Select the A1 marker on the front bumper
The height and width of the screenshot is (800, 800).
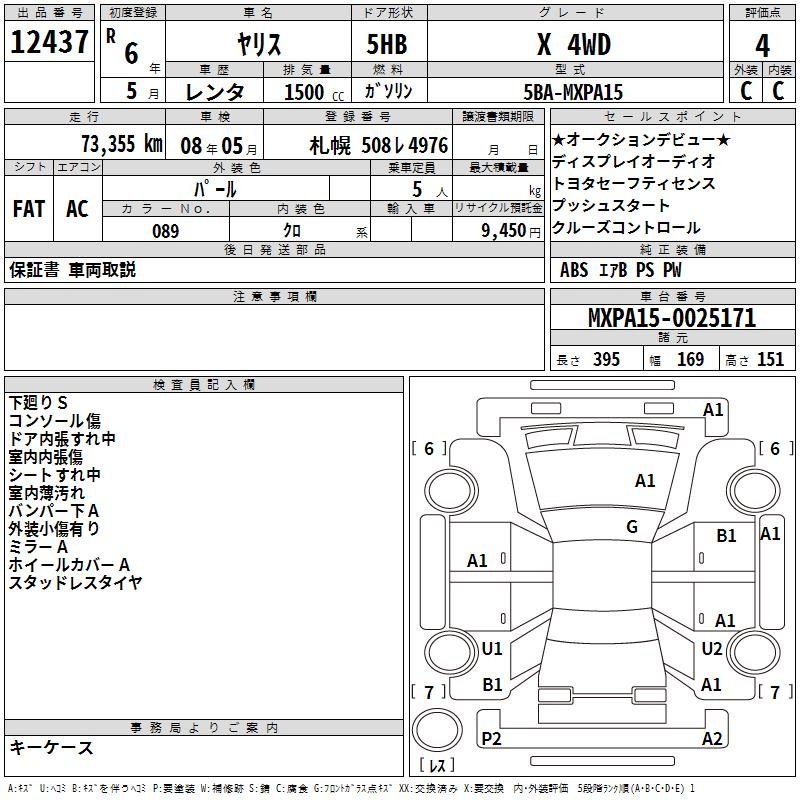coord(713,409)
